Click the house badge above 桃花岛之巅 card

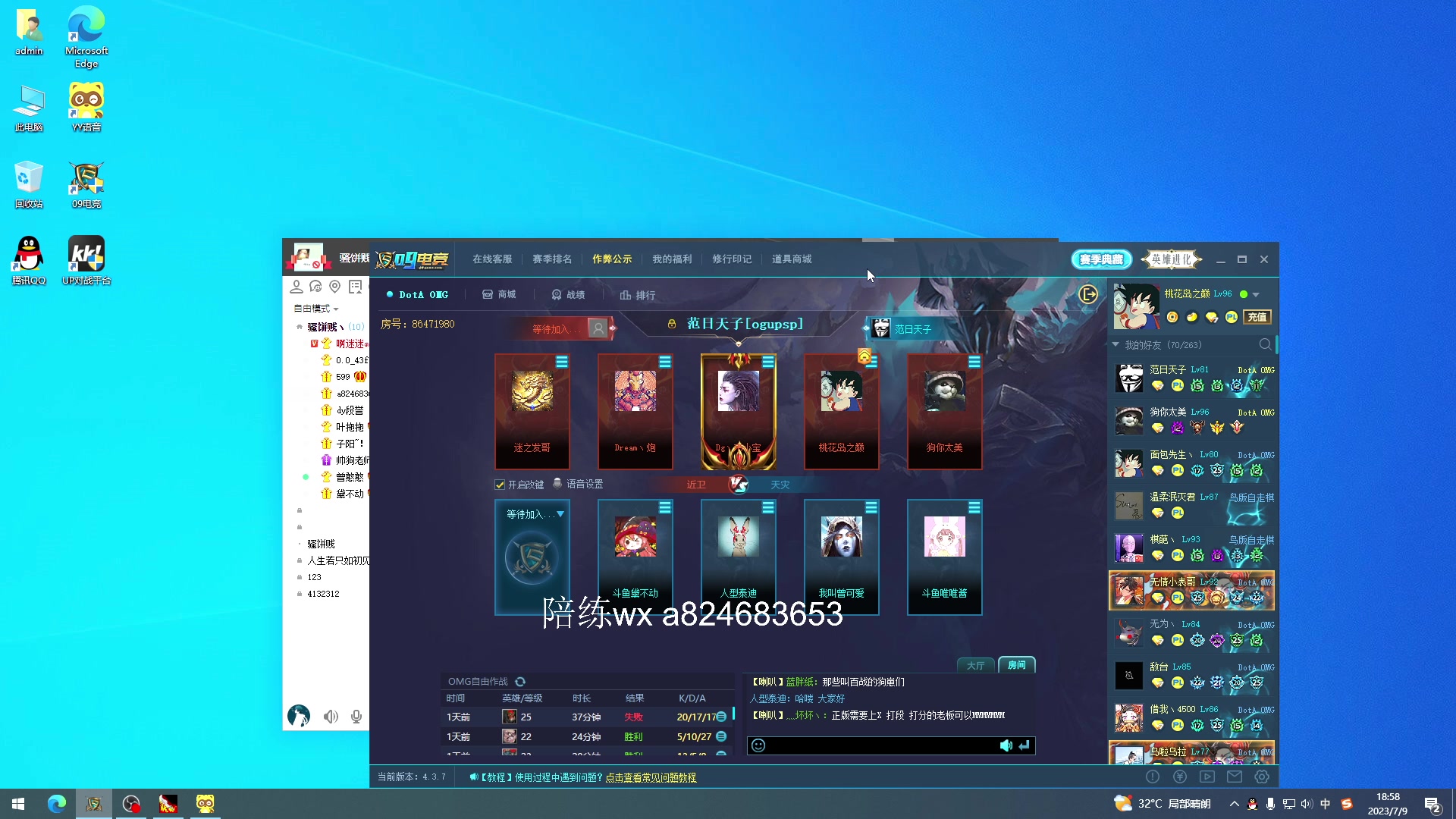(x=864, y=355)
